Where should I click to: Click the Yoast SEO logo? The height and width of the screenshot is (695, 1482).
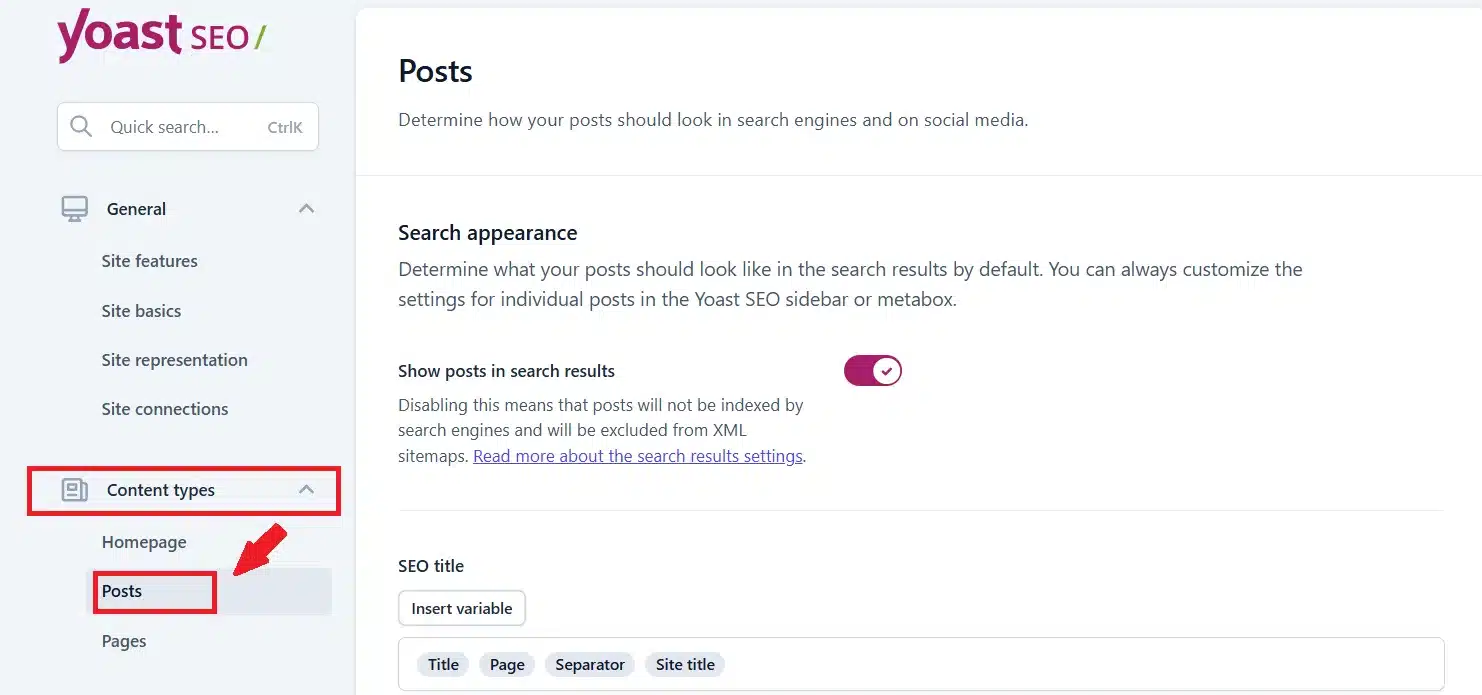160,35
